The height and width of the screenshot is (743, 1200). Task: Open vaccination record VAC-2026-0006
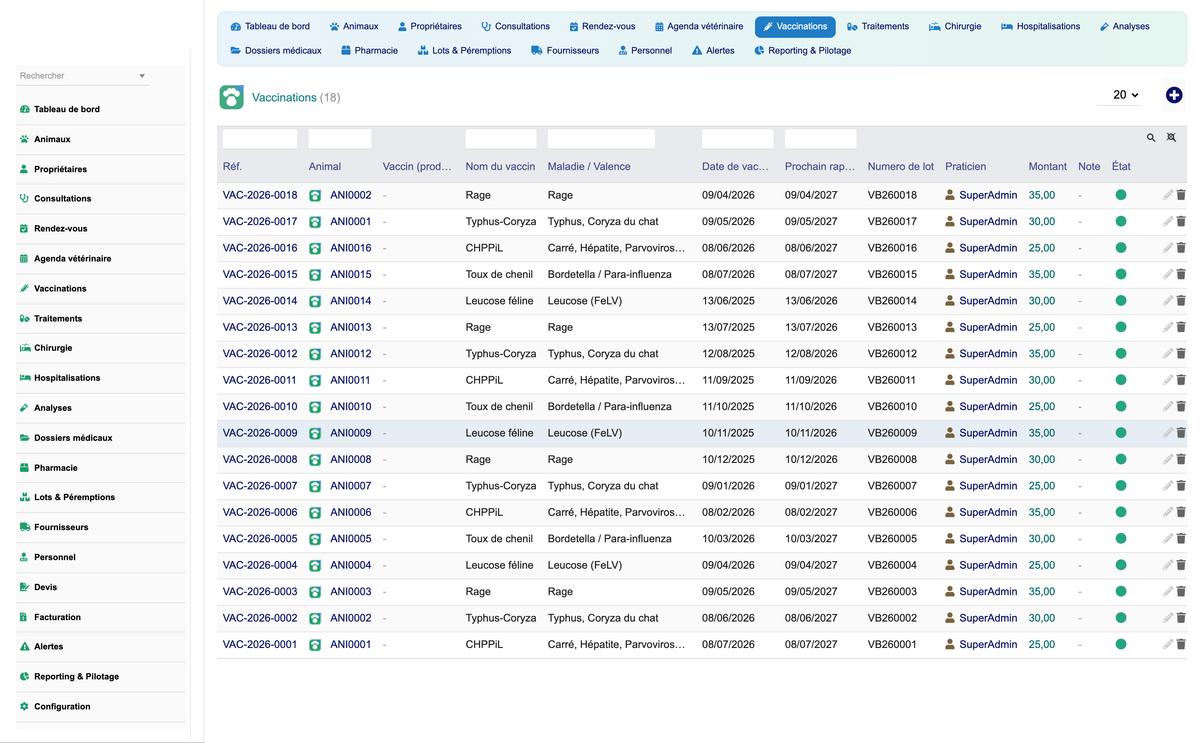[260, 512]
